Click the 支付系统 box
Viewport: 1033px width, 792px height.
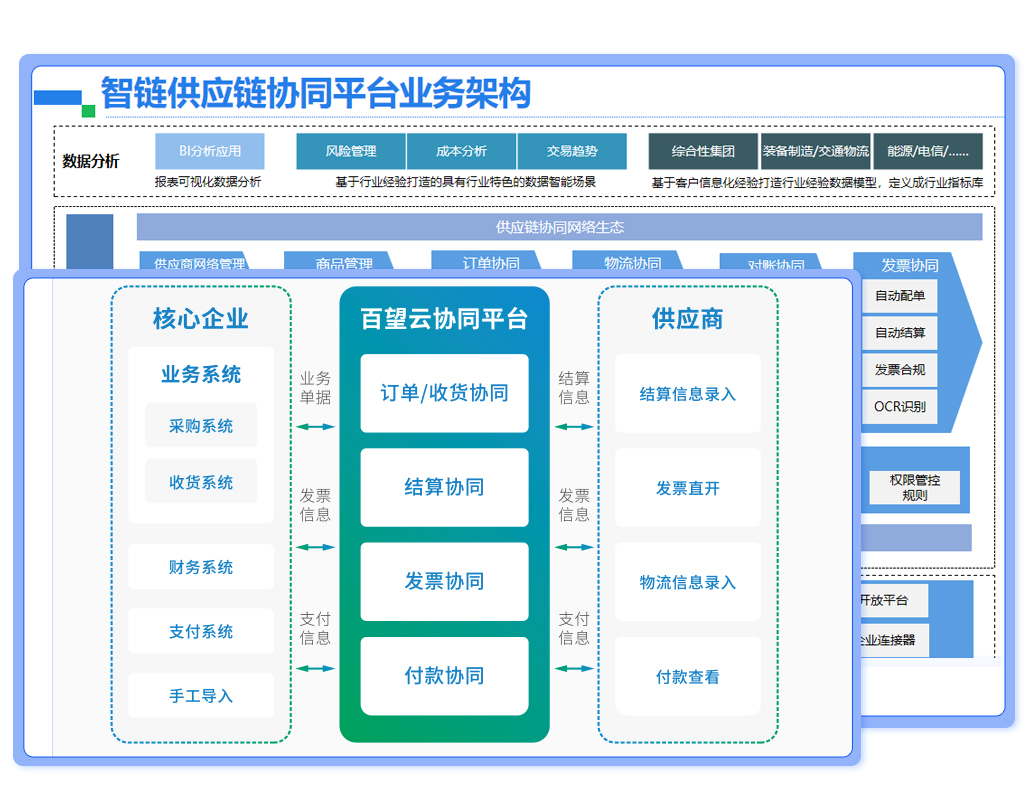pyautogui.click(x=201, y=631)
